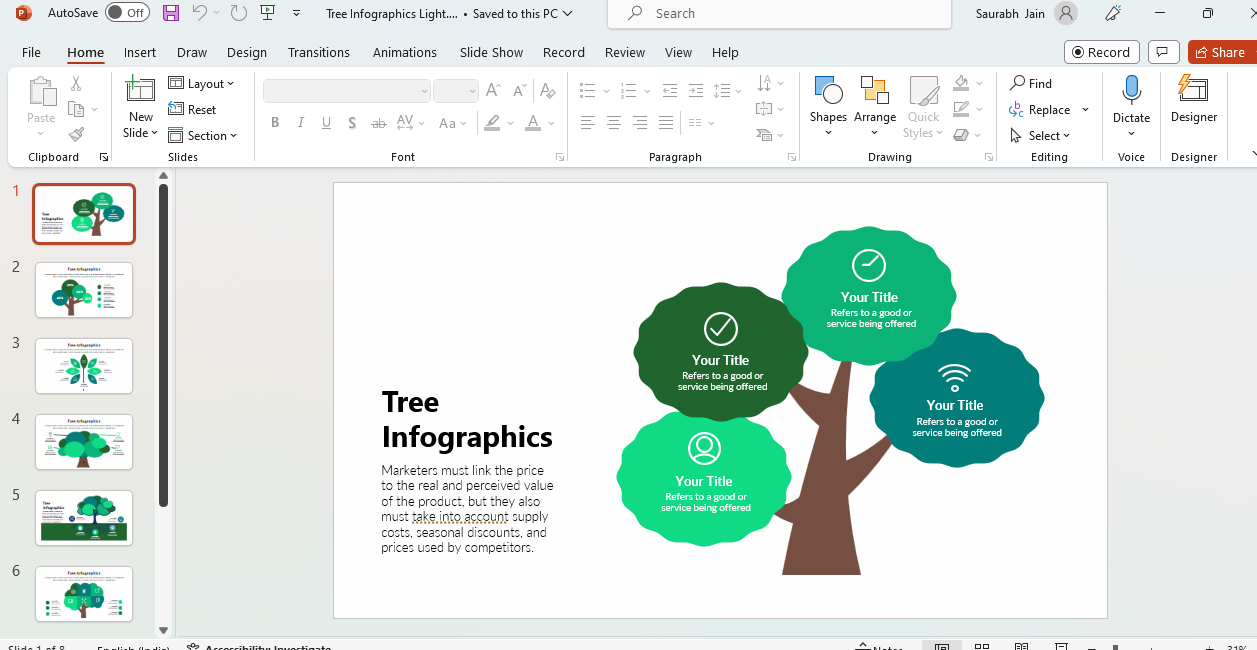
Task: Click the Cut scissors icon
Action: pos(76,84)
